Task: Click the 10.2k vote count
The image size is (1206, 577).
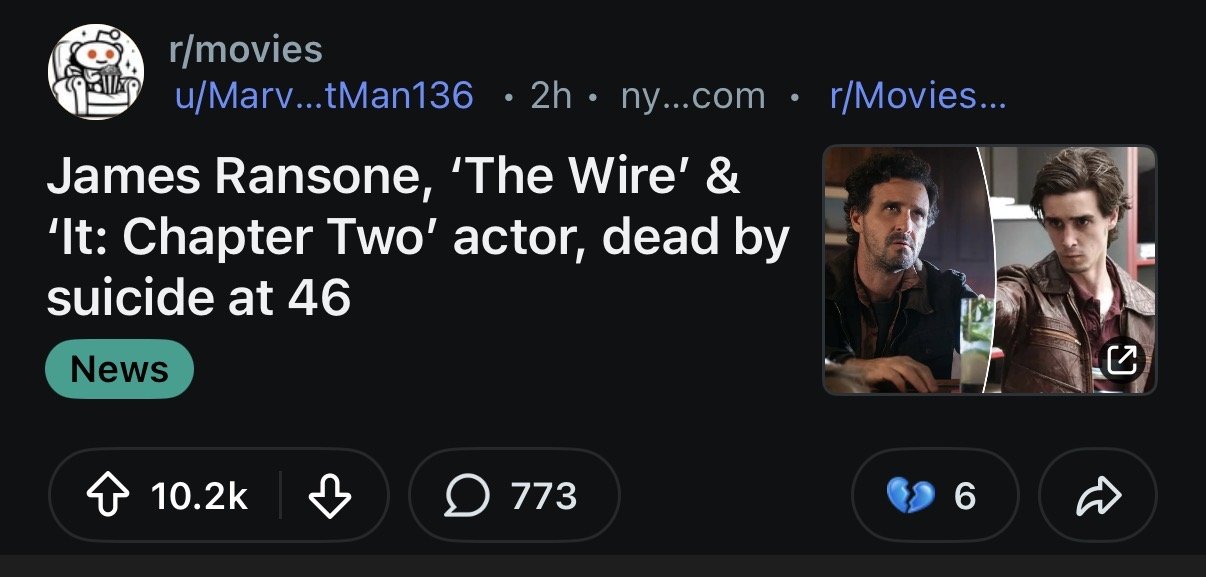Action: click(x=199, y=496)
